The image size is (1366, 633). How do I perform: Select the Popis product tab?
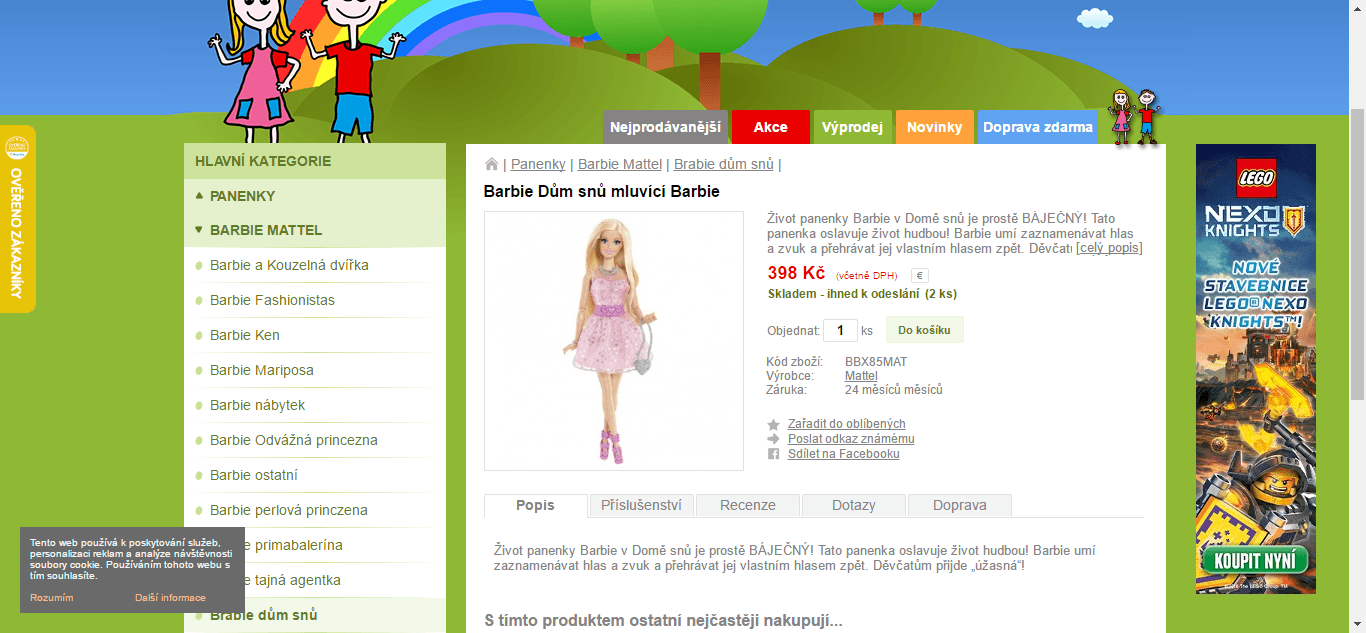535,505
